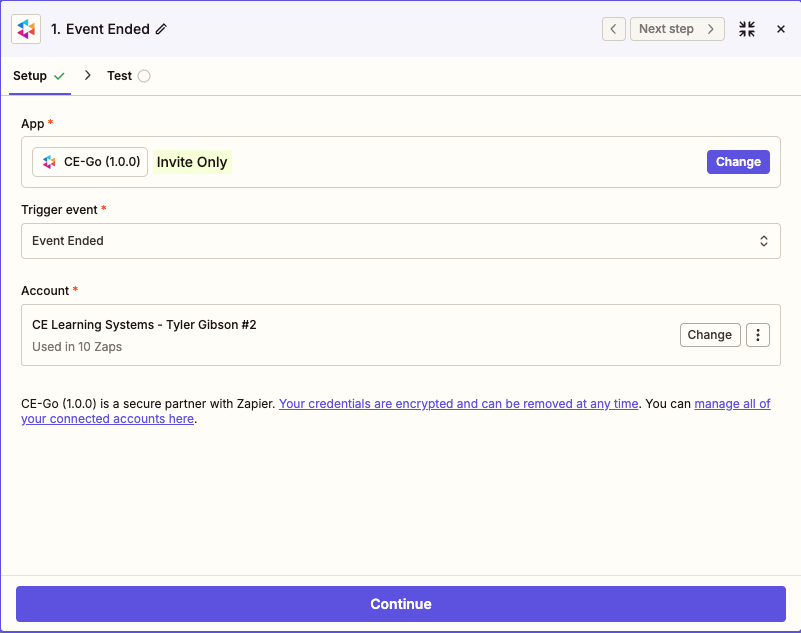Viewport: 801px width, 633px height.
Task: Select the CE-Go (1.0.0) app chip
Action: point(90,162)
